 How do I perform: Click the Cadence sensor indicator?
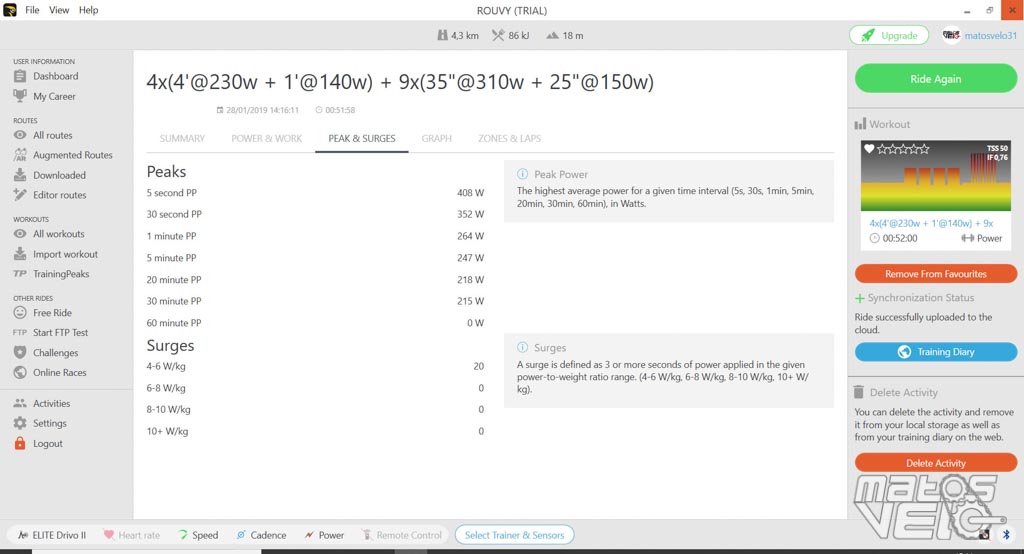pos(261,535)
